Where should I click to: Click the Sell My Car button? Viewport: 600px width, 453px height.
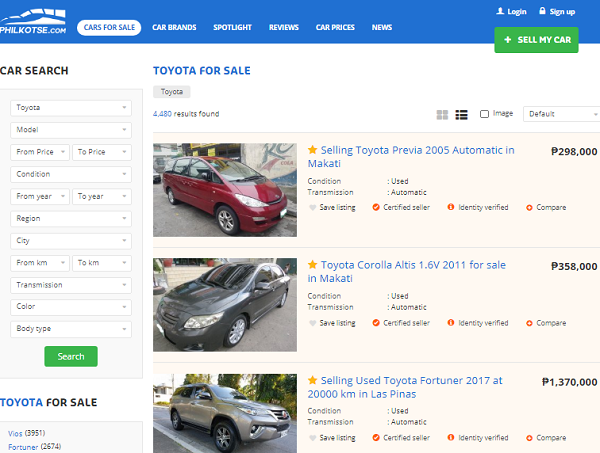[536, 40]
